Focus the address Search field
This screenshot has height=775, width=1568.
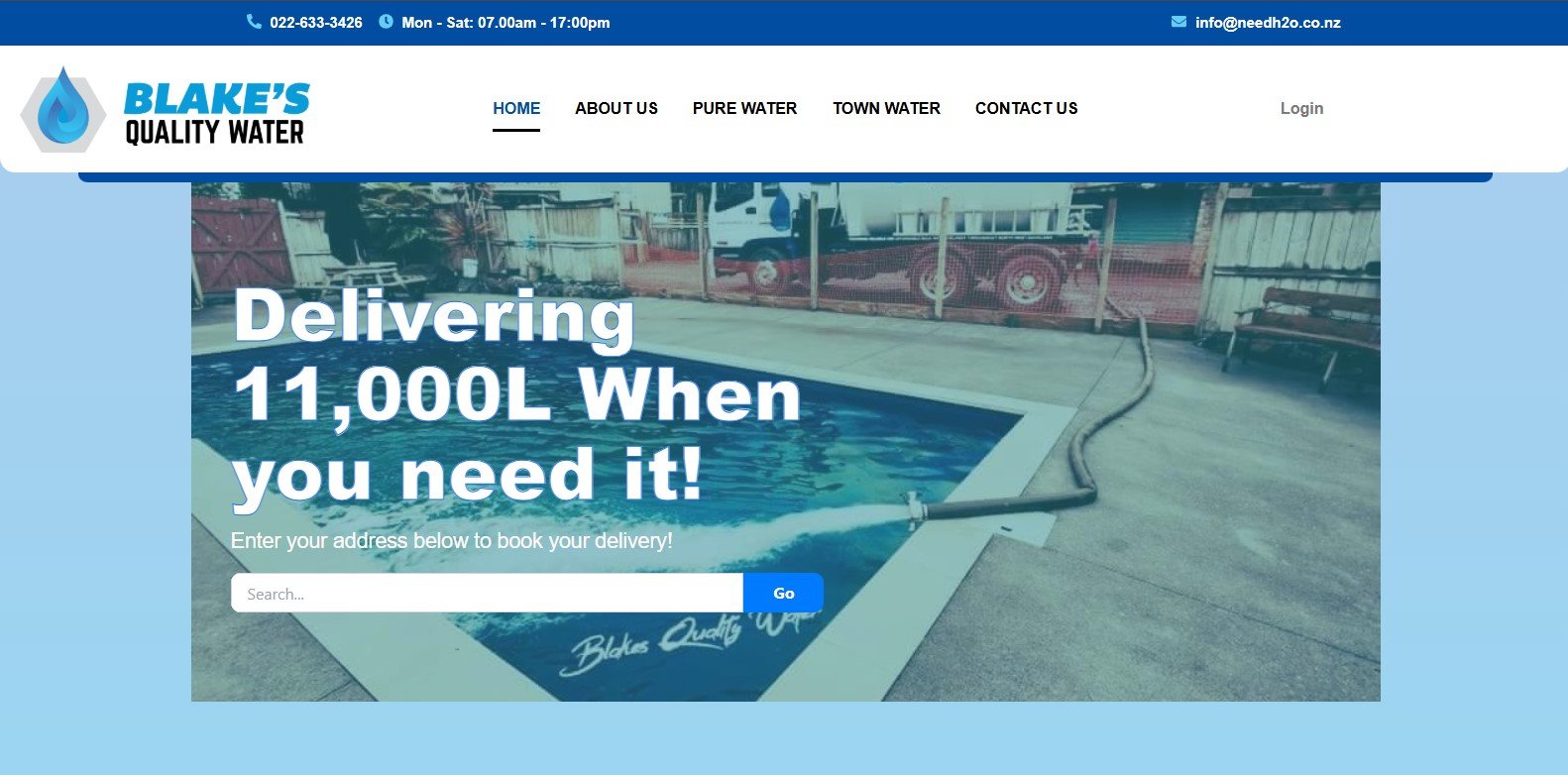coord(487,593)
